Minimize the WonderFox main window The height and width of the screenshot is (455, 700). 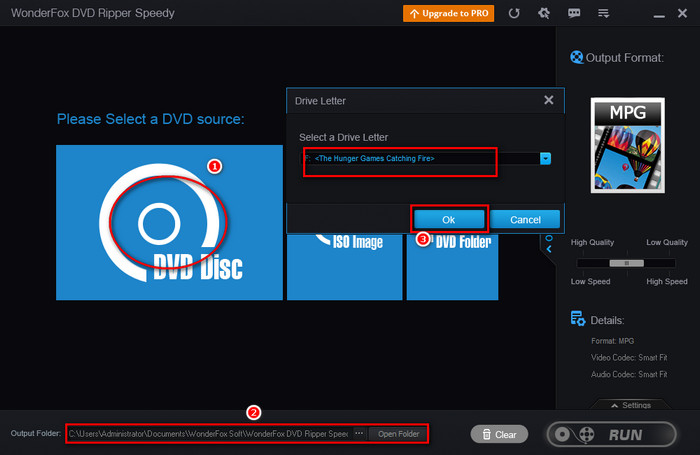coord(659,16)
